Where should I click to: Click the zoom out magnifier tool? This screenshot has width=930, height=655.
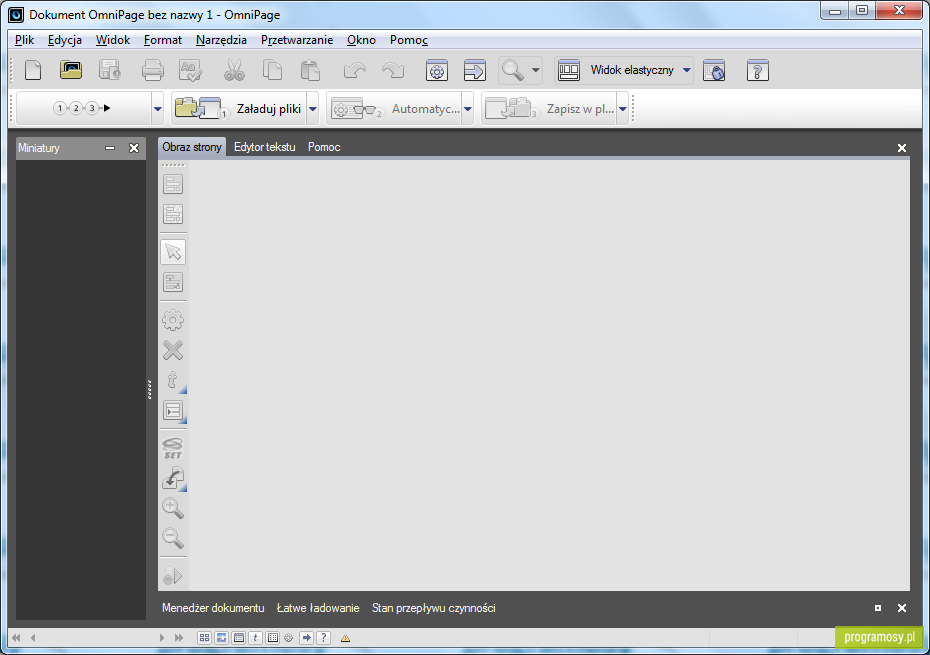coord(173,538)
